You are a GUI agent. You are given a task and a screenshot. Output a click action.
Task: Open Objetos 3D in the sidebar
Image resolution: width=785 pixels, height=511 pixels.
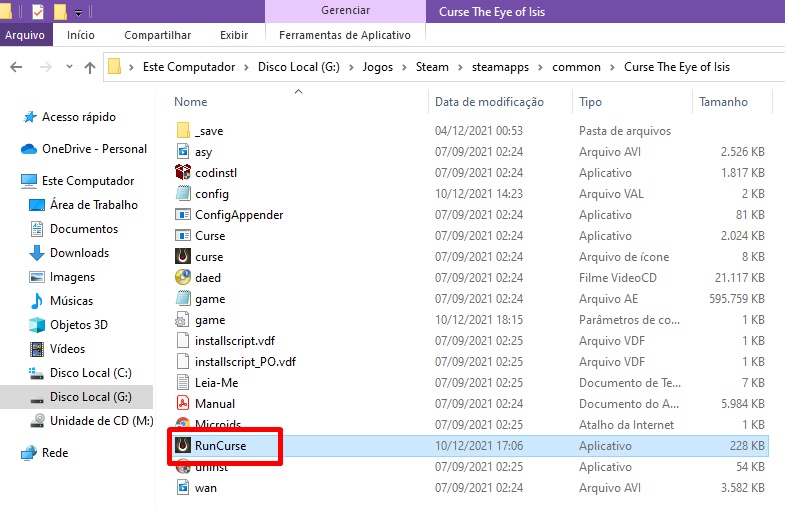coord(79,325)
